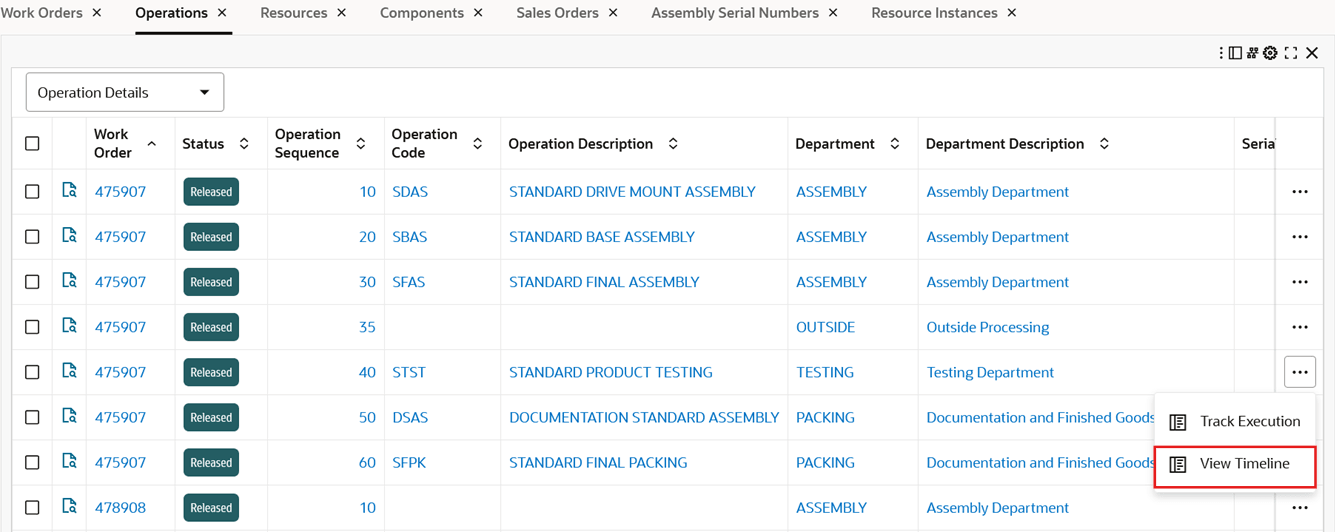Viewport: 1335px width, 532px height.
Task: Switch to the Resources tab
Action: (294, 13)
